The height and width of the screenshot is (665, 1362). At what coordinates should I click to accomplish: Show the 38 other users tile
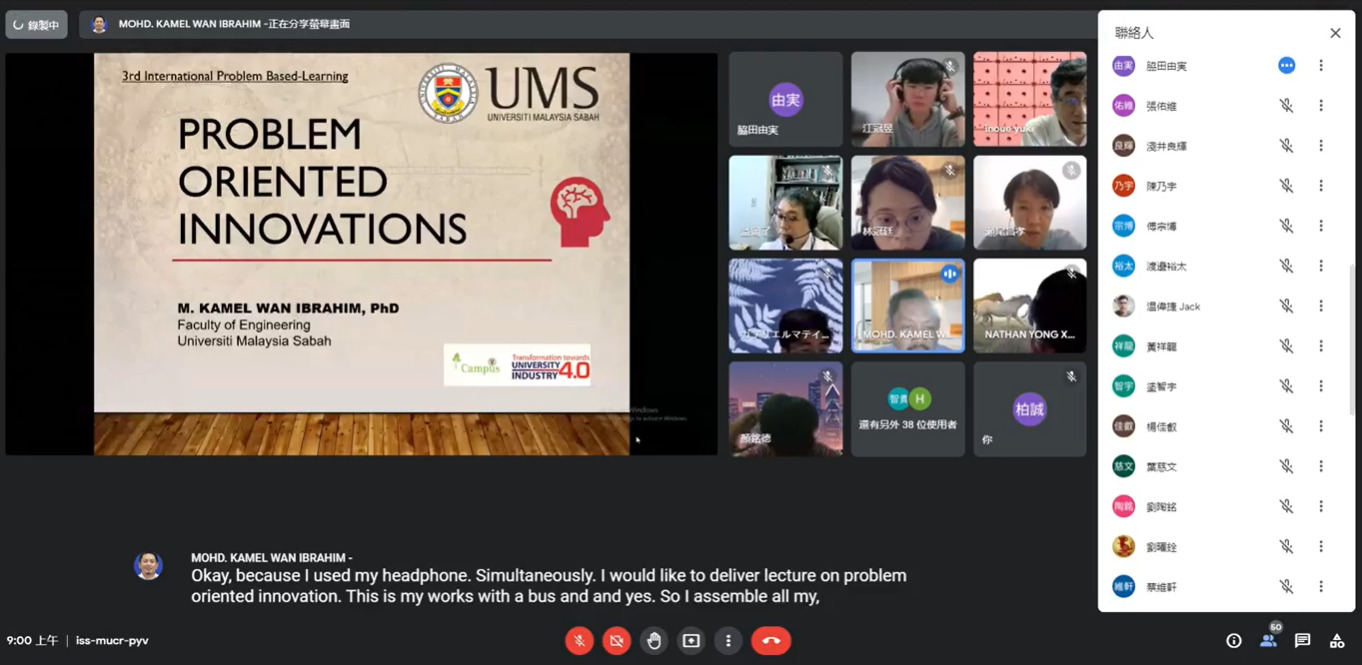pyautogui.click(x=907, y=409)
